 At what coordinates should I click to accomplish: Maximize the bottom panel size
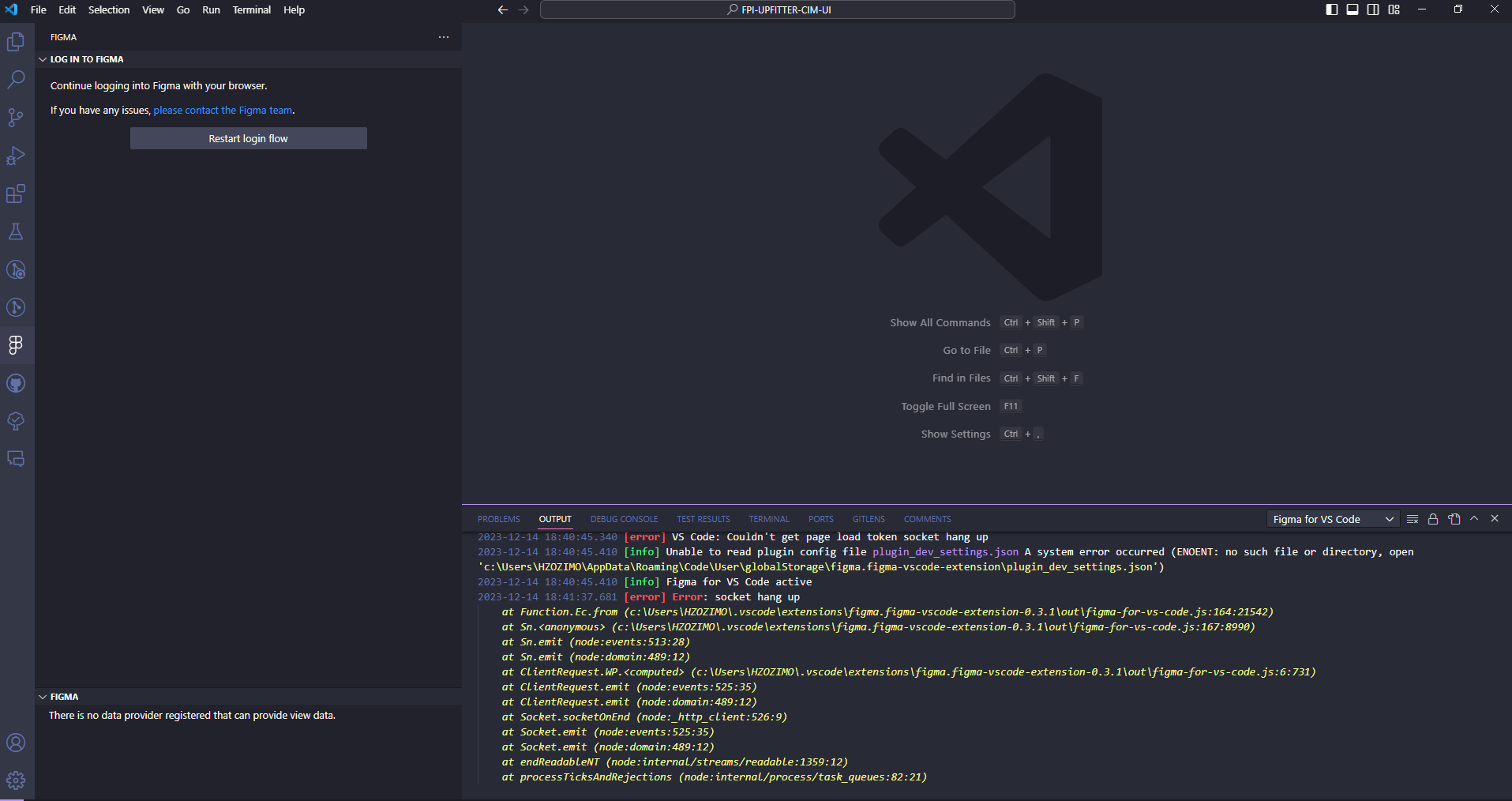coord(1474,519)
